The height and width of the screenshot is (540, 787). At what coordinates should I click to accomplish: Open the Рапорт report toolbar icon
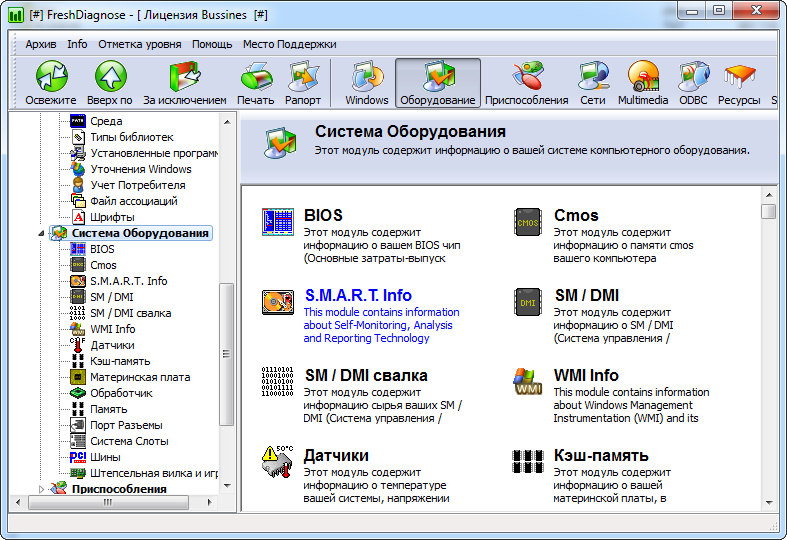(x=303, y=76)
